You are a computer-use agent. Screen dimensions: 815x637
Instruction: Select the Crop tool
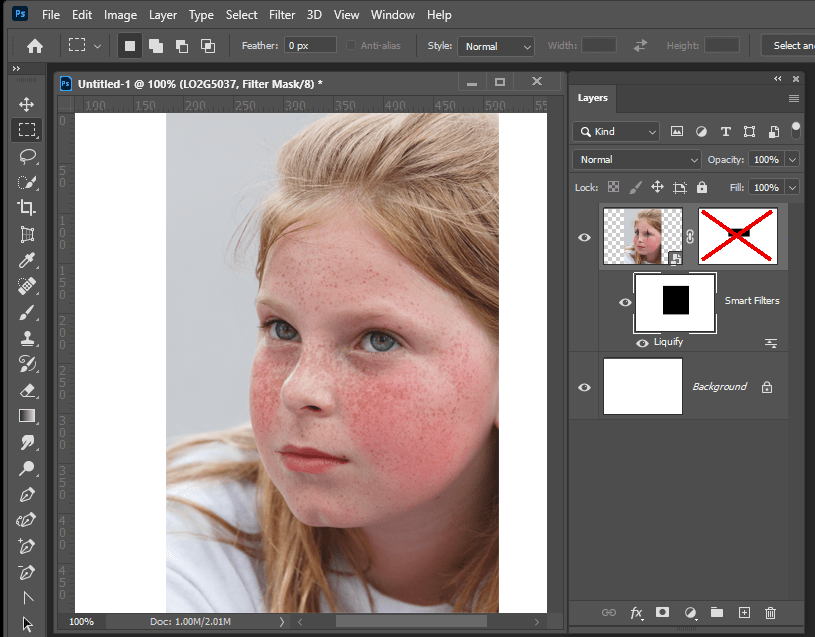coord(26,208)
